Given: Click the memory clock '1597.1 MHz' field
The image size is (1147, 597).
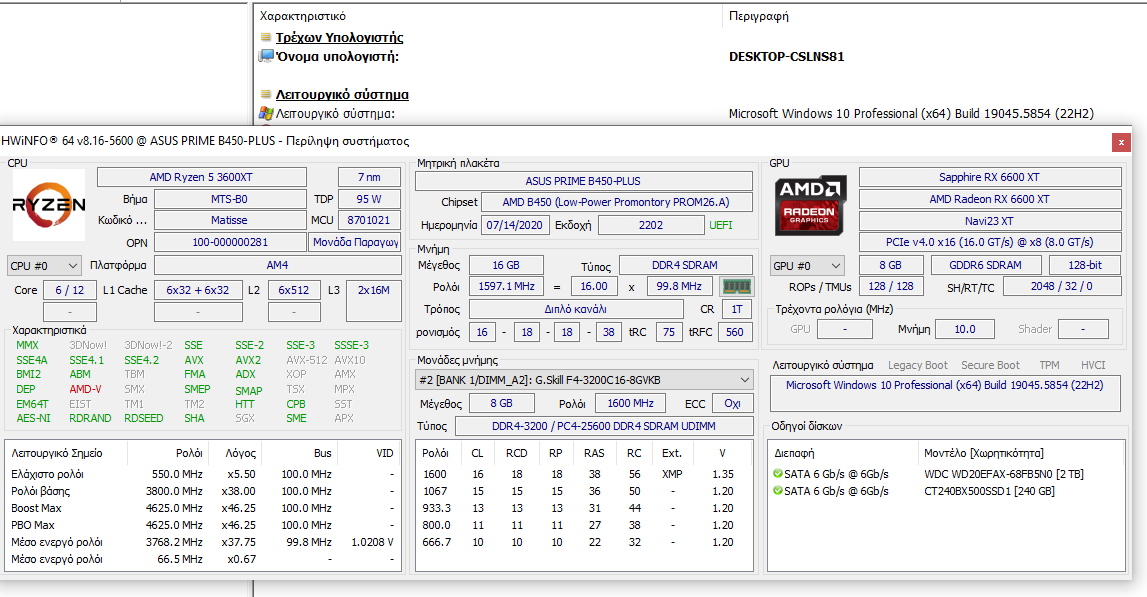Looking at the screenshot, I should [507, 286].
